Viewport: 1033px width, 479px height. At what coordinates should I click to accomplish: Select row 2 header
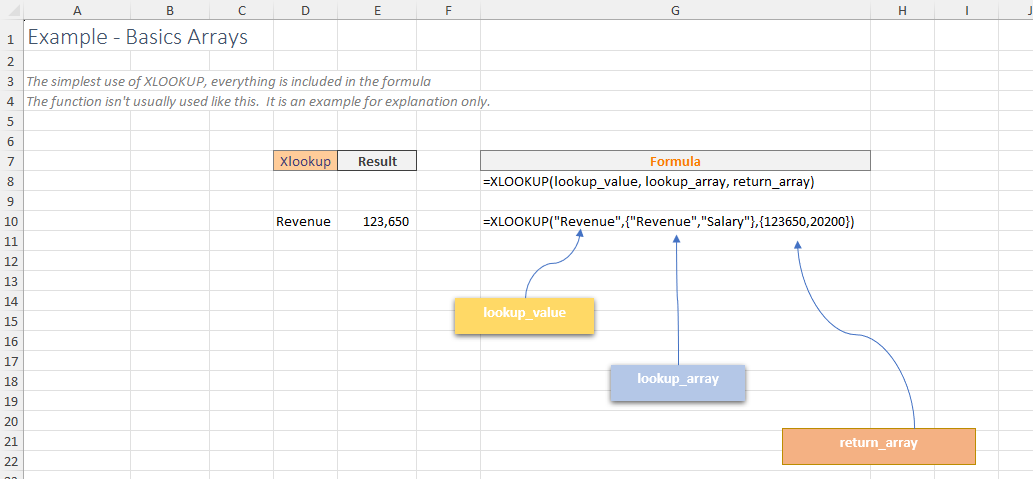point(11,61)
